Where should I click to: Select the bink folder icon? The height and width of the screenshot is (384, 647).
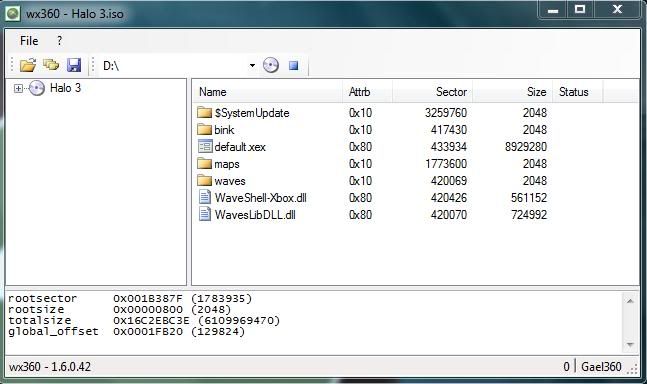[x=204, y=129]
